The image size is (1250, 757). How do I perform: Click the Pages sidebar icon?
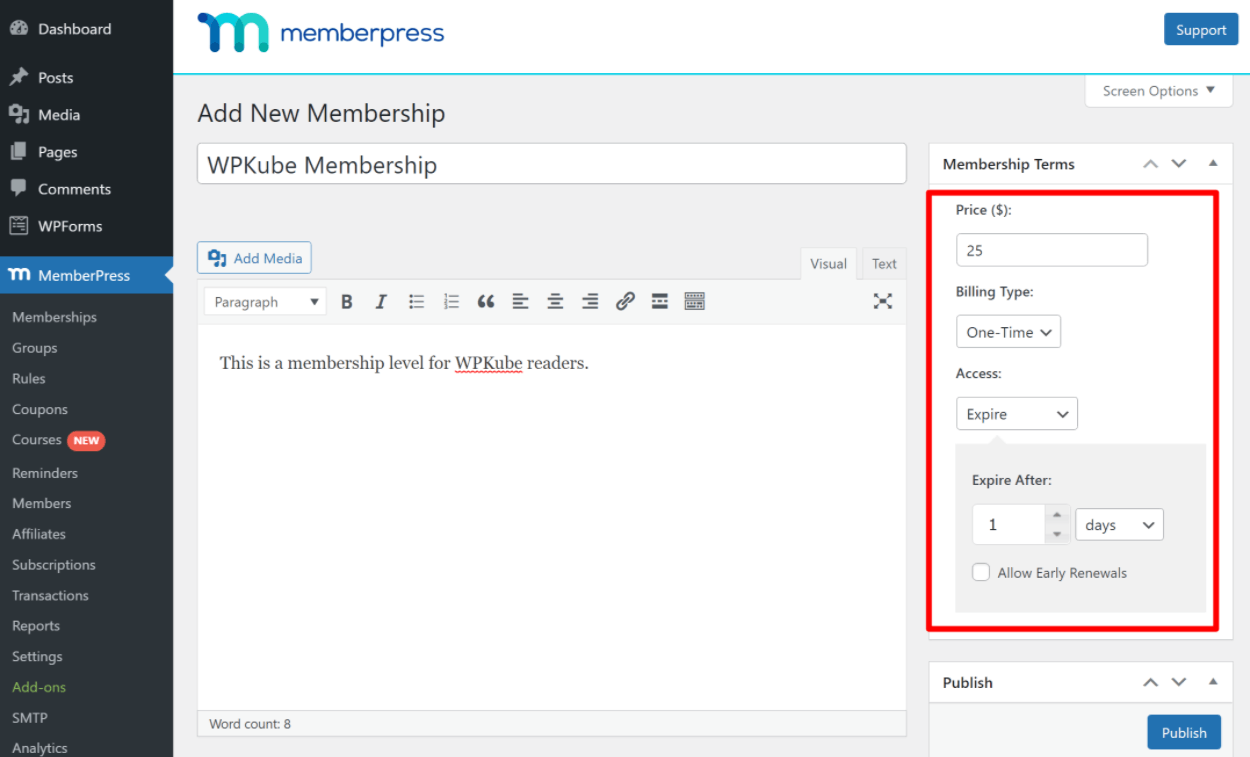[19, 152]
